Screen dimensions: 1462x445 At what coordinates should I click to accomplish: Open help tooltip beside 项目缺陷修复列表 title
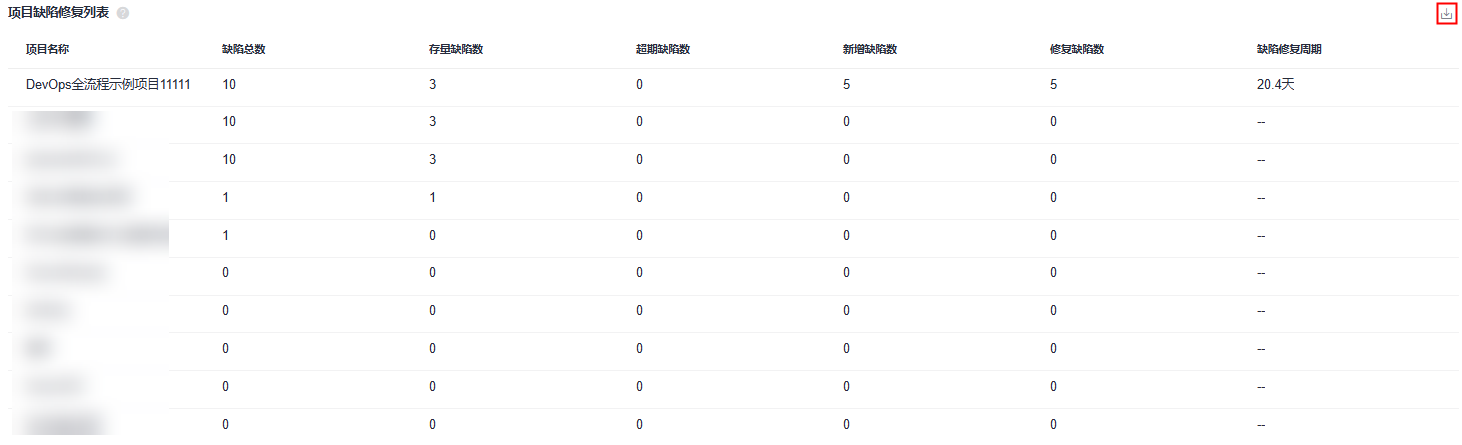[122, 14]
